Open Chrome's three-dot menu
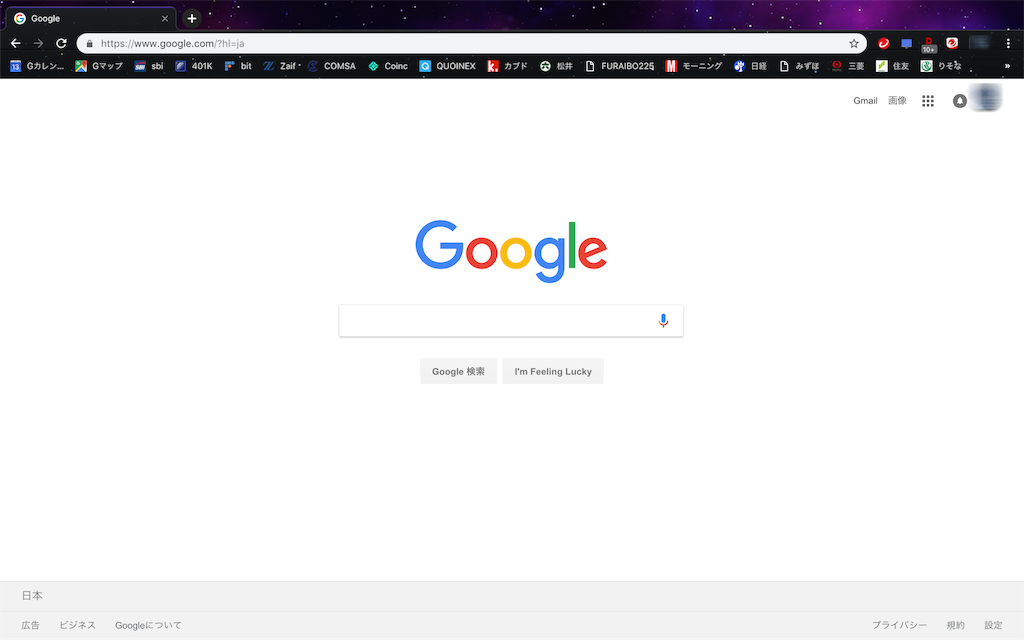 click(1008, 43)
